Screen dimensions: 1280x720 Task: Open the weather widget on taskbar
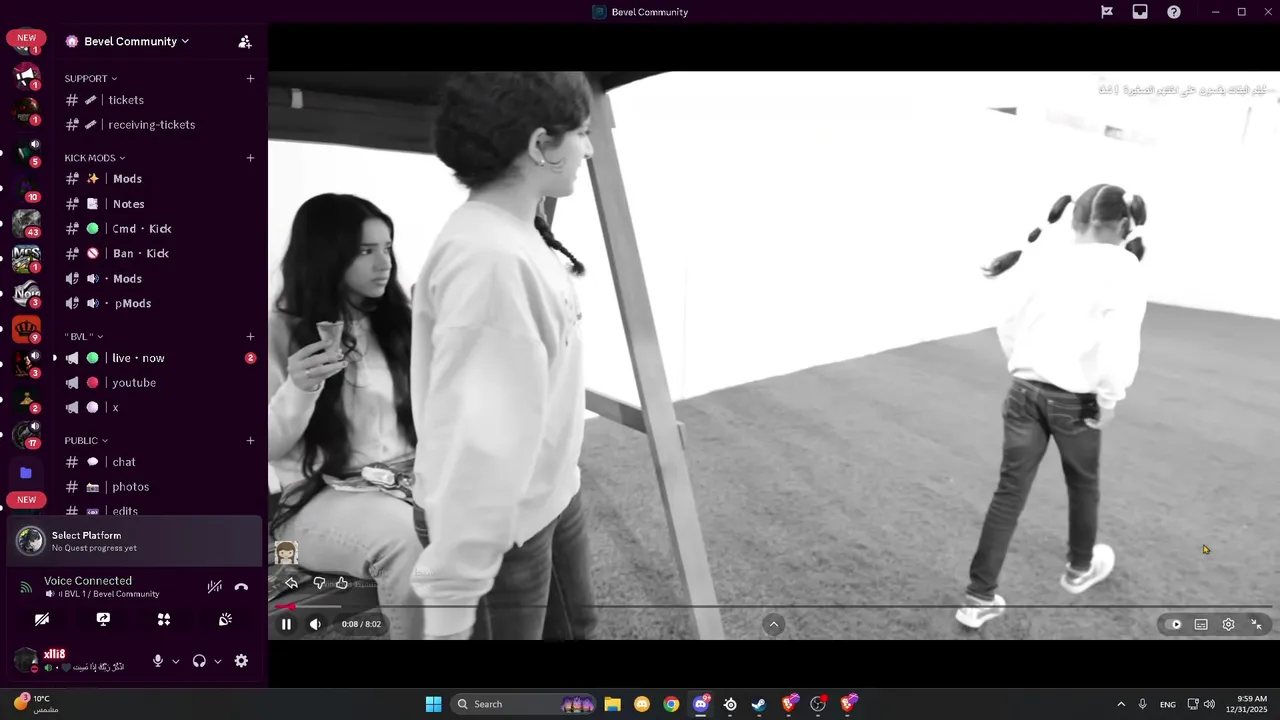click(x=37, y=704)
